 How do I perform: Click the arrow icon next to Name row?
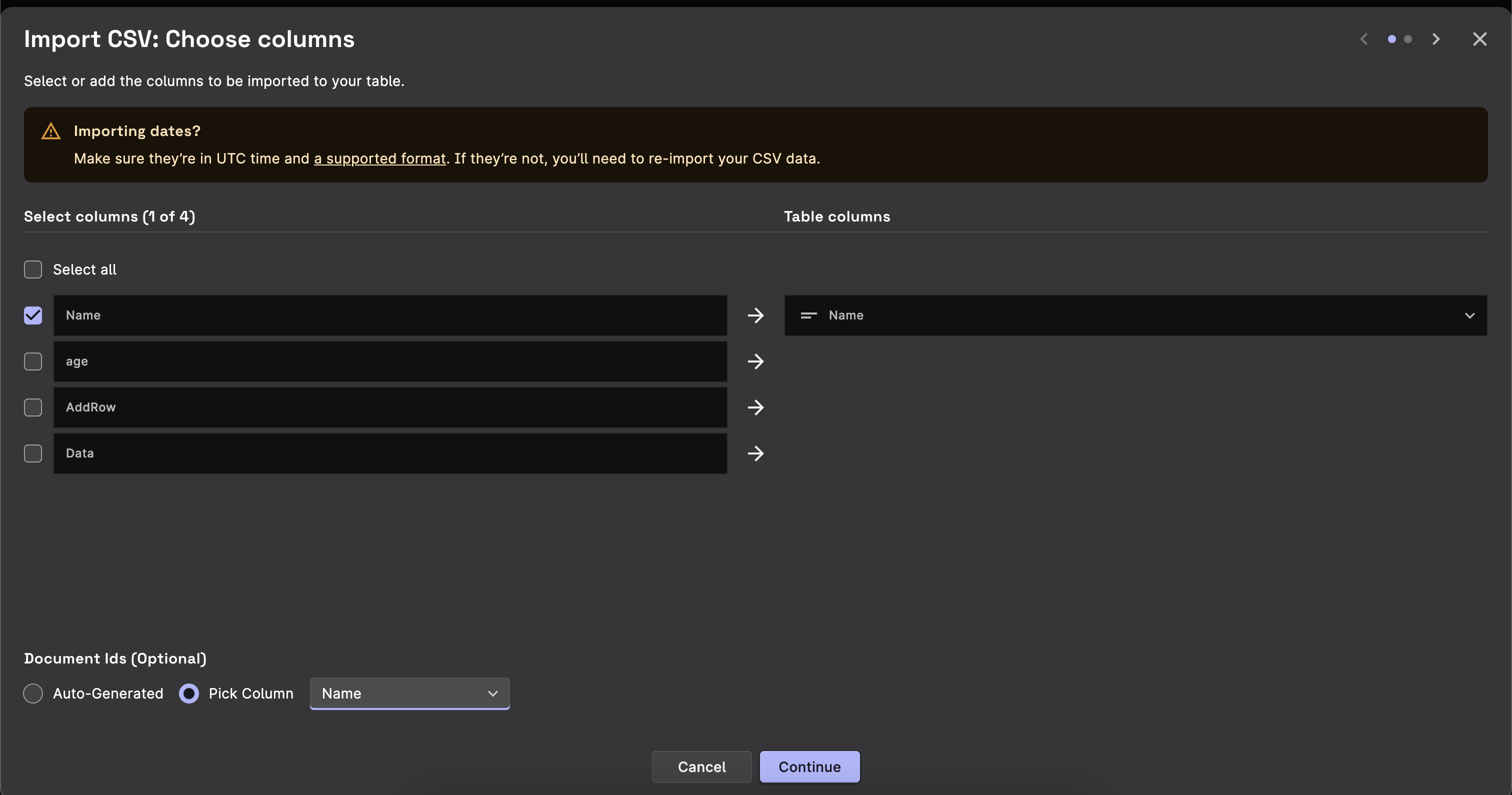click(x=755, y=315)
